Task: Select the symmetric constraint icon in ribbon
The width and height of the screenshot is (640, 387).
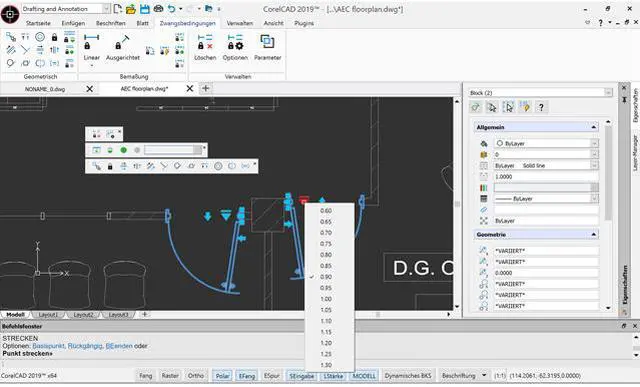Action: 40,63
